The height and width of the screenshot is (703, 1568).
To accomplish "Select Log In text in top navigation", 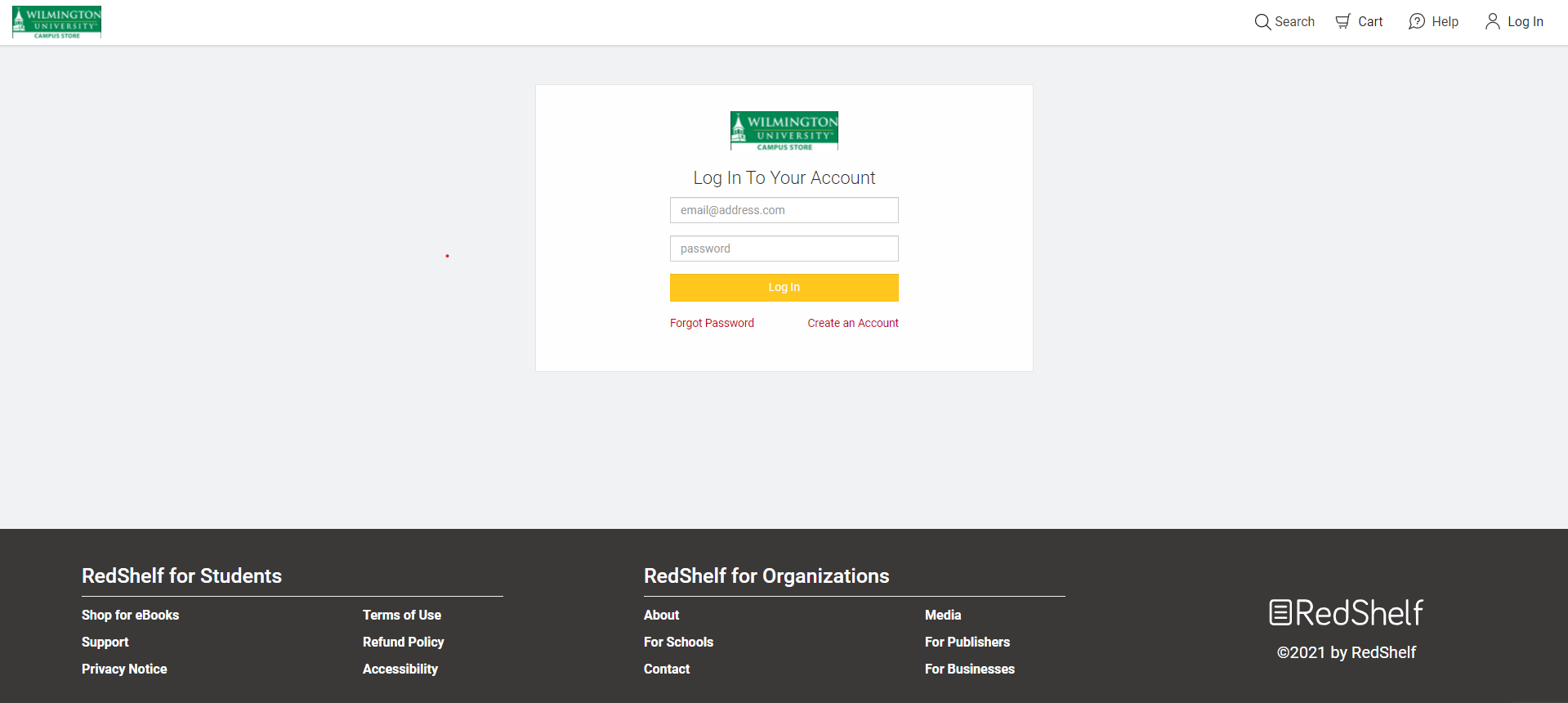I will 1525,22.
